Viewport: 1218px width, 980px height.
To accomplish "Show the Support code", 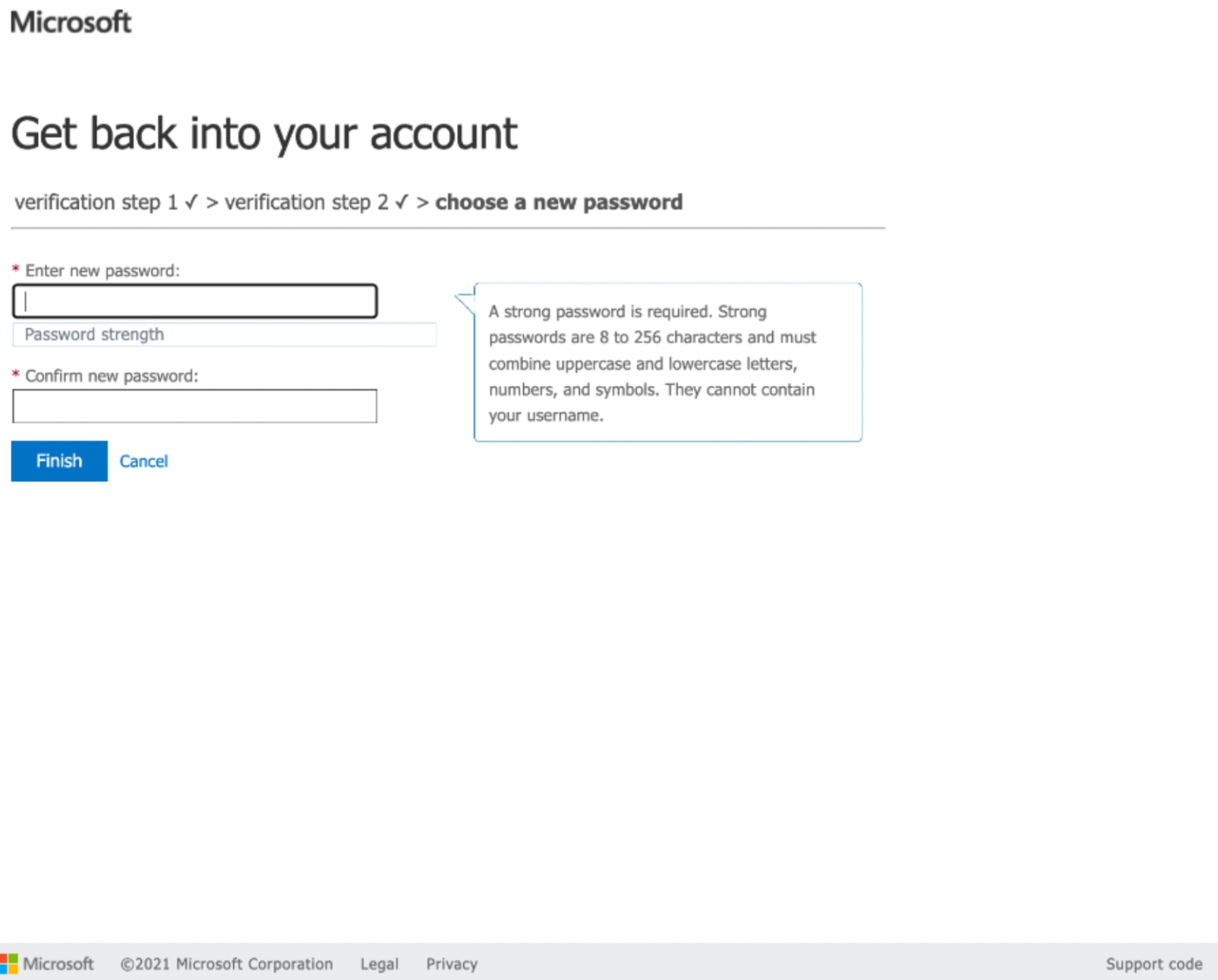I will 1153,963.
